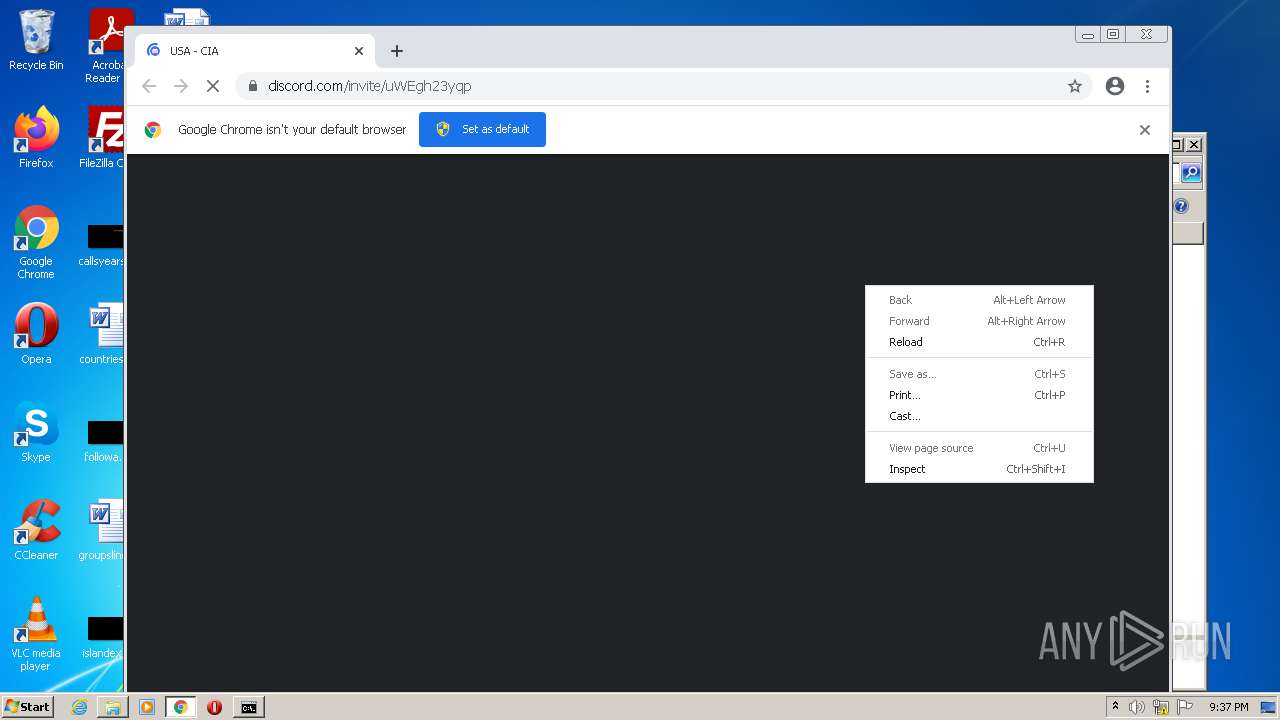Open the volume control in the tray
1280x720 pixels.
coord(1137,707)
